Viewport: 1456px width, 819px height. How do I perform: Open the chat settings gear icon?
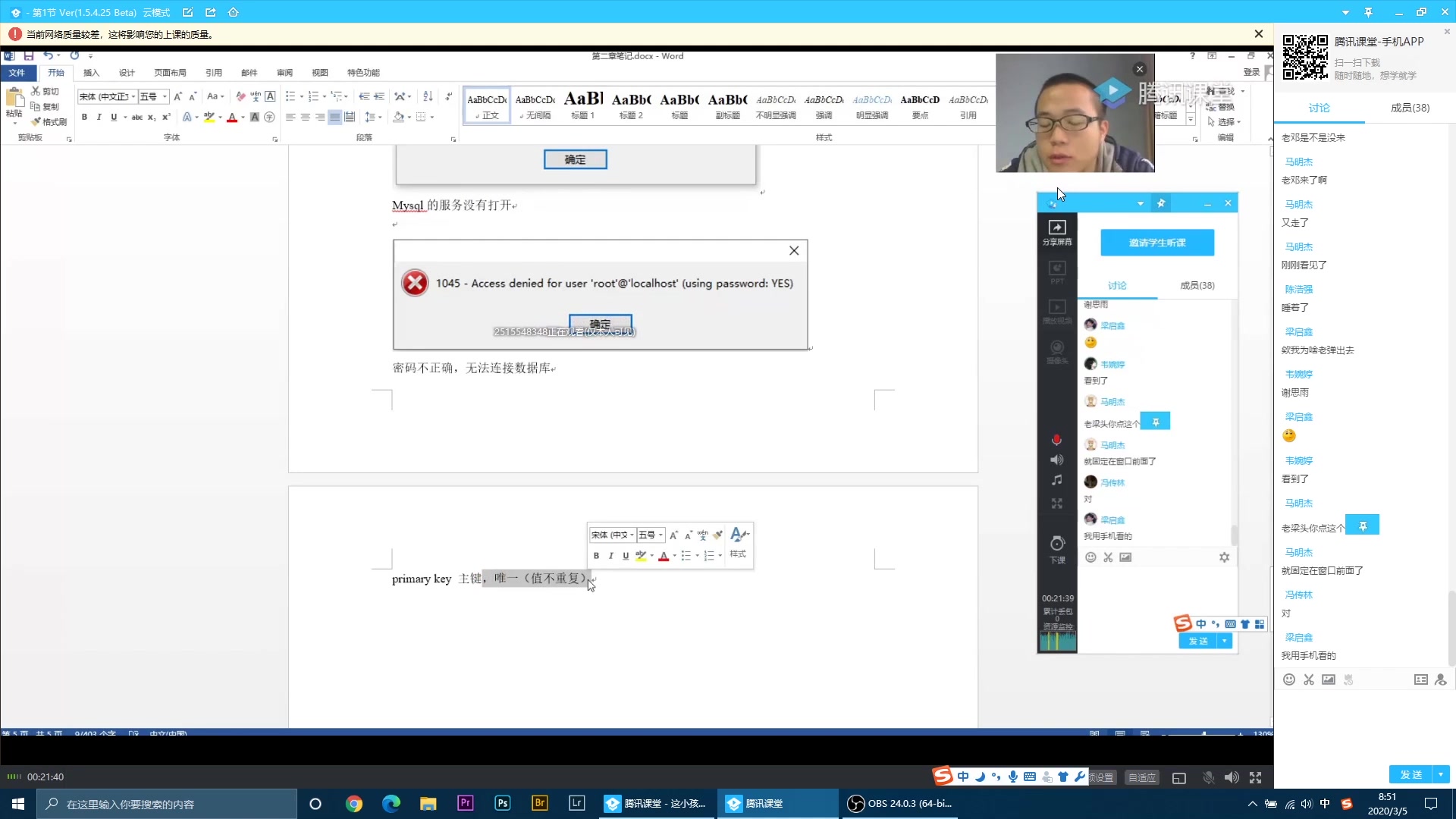coord(1224,557)
